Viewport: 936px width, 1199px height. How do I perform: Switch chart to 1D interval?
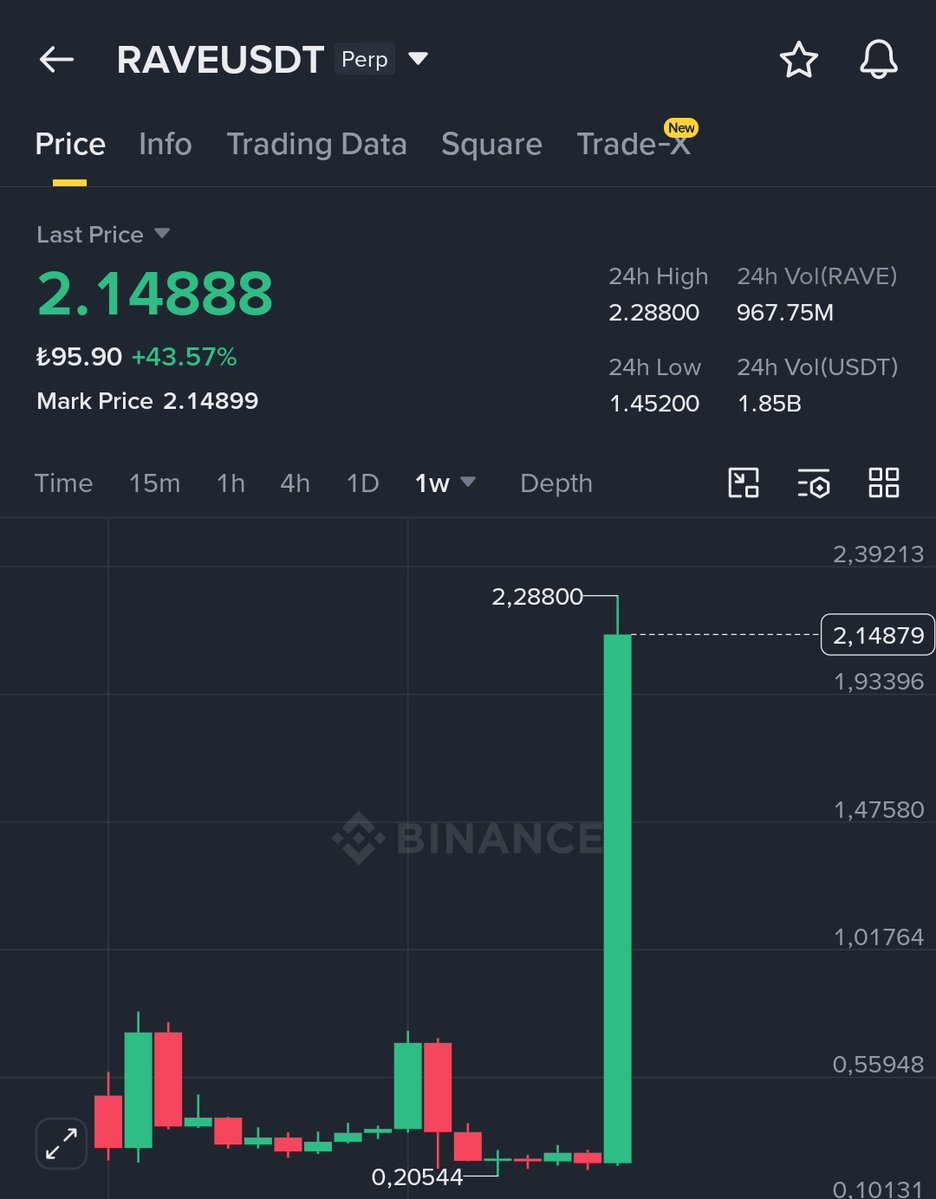point(362,483)
